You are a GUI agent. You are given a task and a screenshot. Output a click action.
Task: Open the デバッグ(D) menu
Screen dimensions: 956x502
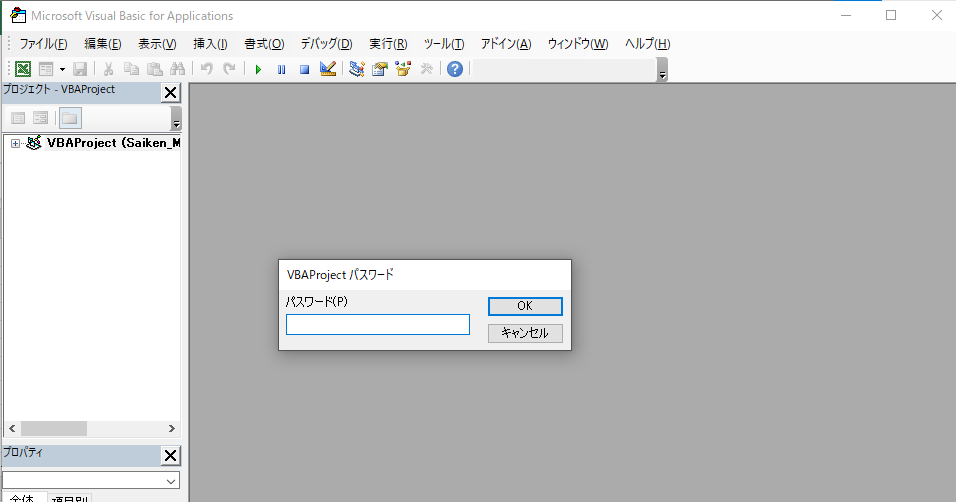click(326, 44)
